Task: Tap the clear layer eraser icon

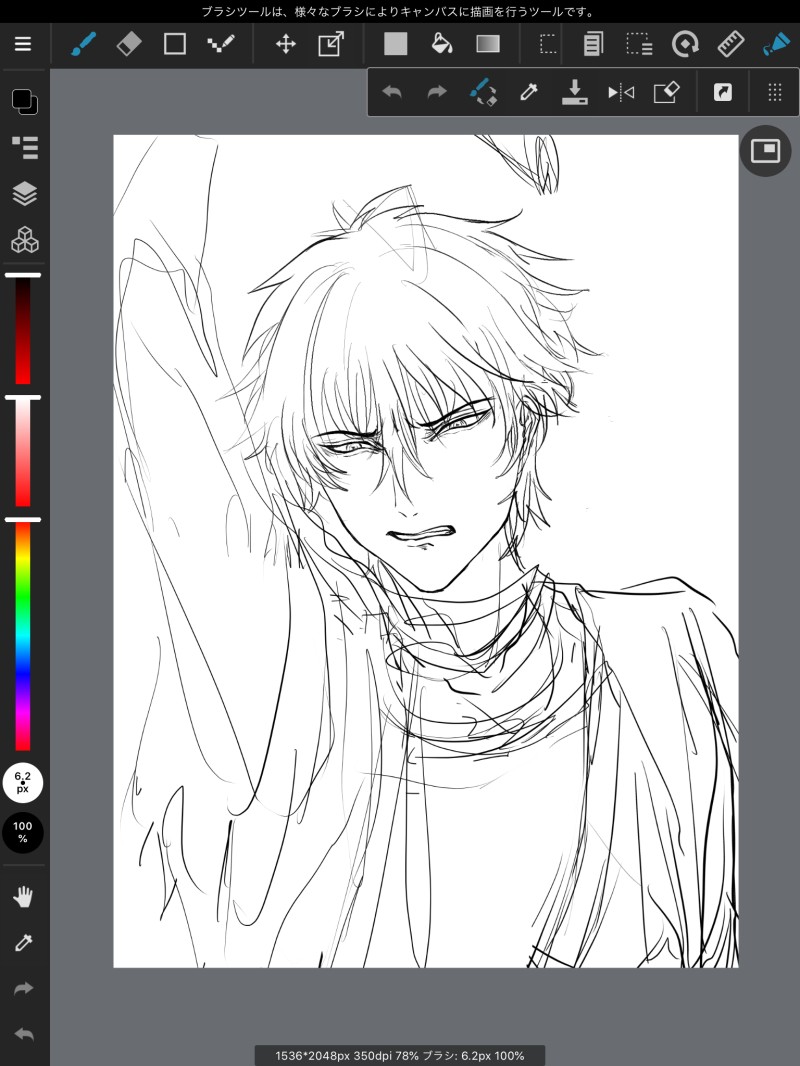Action: point(666,92)
